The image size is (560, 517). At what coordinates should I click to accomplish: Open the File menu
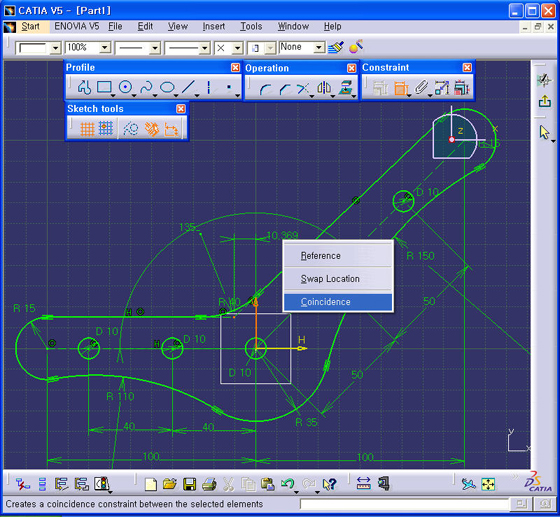pyautogui.click(x=115, y=26)
